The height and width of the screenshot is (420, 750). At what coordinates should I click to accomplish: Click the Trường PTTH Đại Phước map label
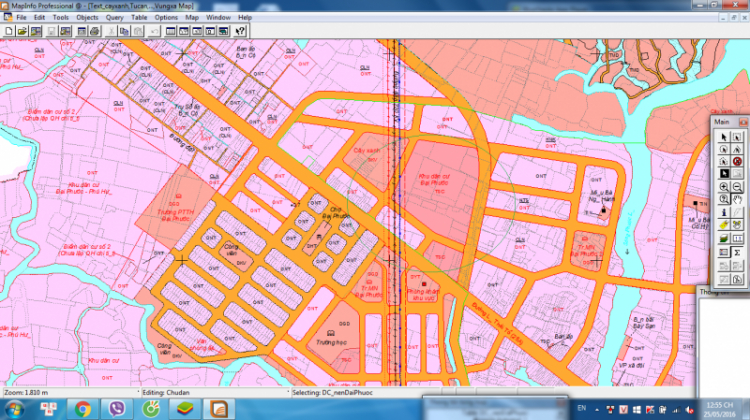coord(175,215)
